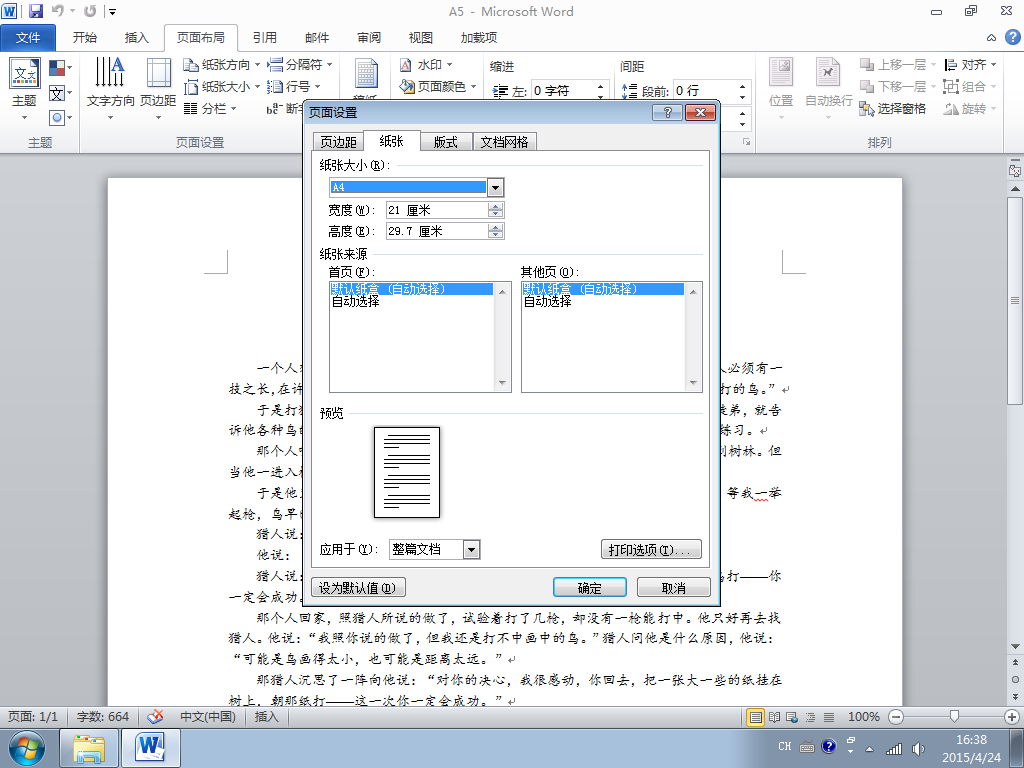
Task: Click the Position (位置) icon
Action: (780, 72)
